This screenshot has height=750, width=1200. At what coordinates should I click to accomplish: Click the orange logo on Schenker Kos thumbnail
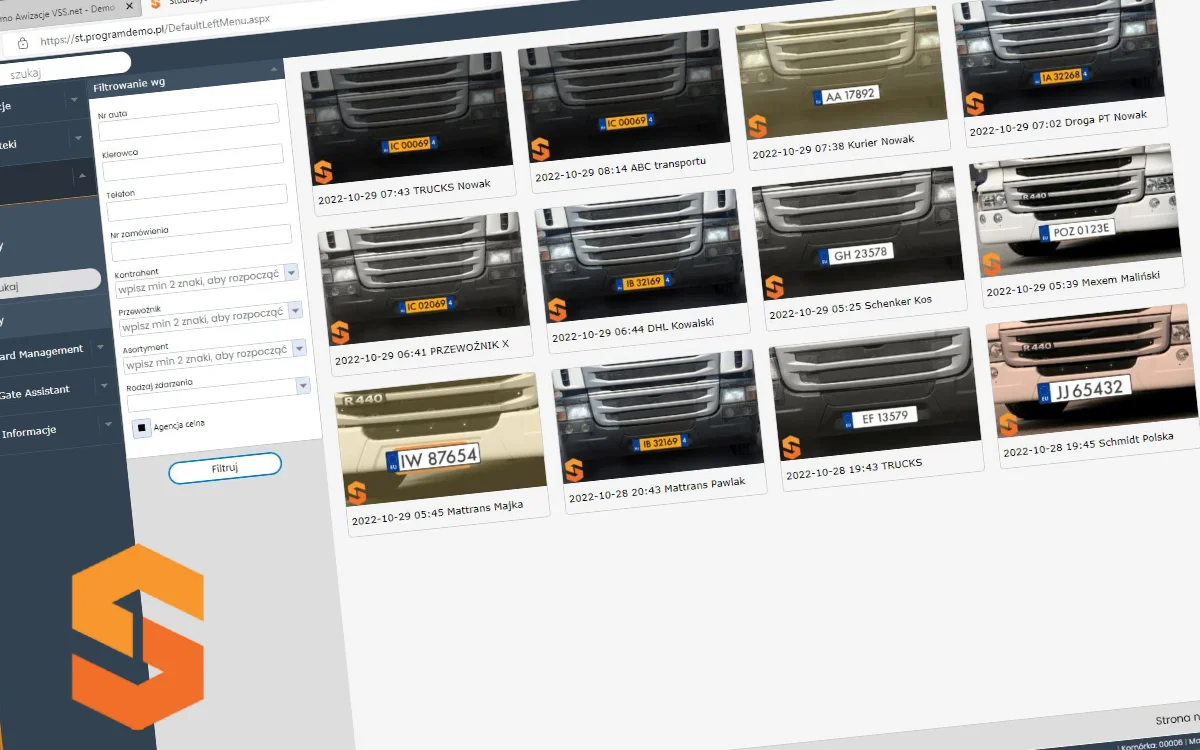coord(773,288)
